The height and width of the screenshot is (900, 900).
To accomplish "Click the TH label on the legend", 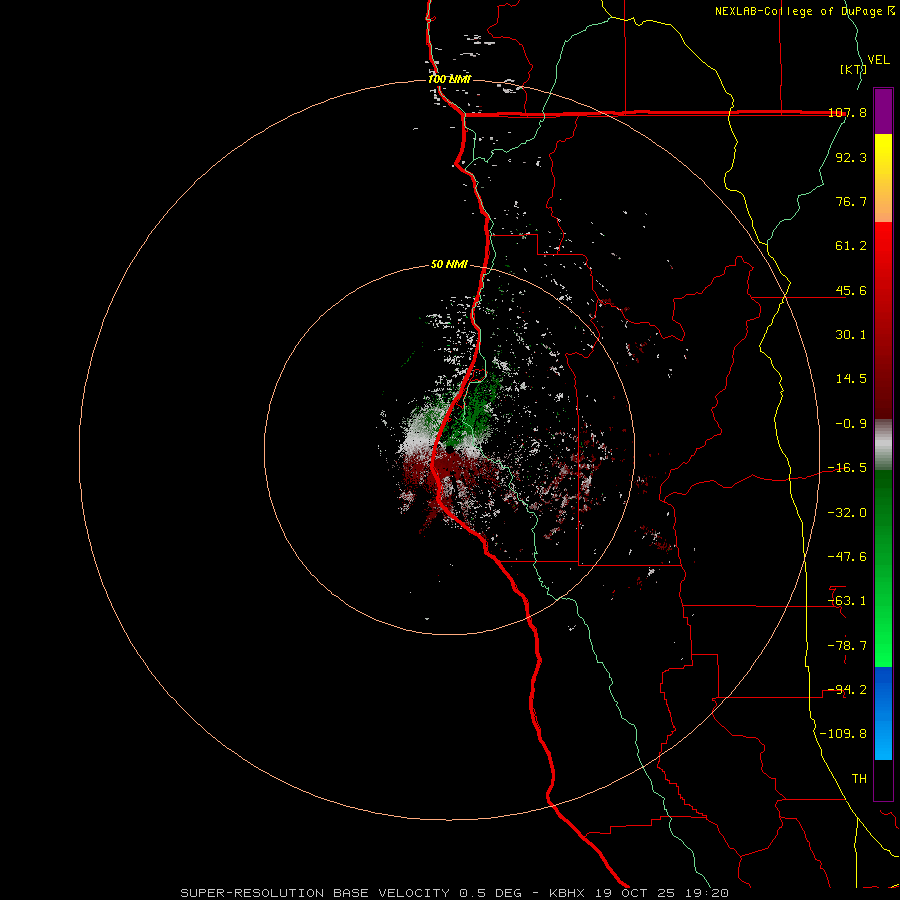I will [x=859, y=779].
